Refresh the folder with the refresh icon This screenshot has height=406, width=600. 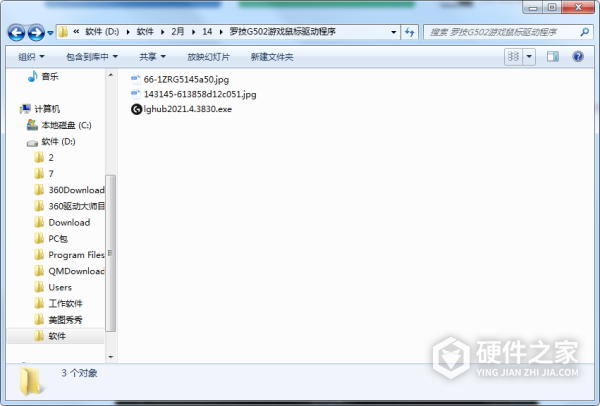(x=409, y=32)
